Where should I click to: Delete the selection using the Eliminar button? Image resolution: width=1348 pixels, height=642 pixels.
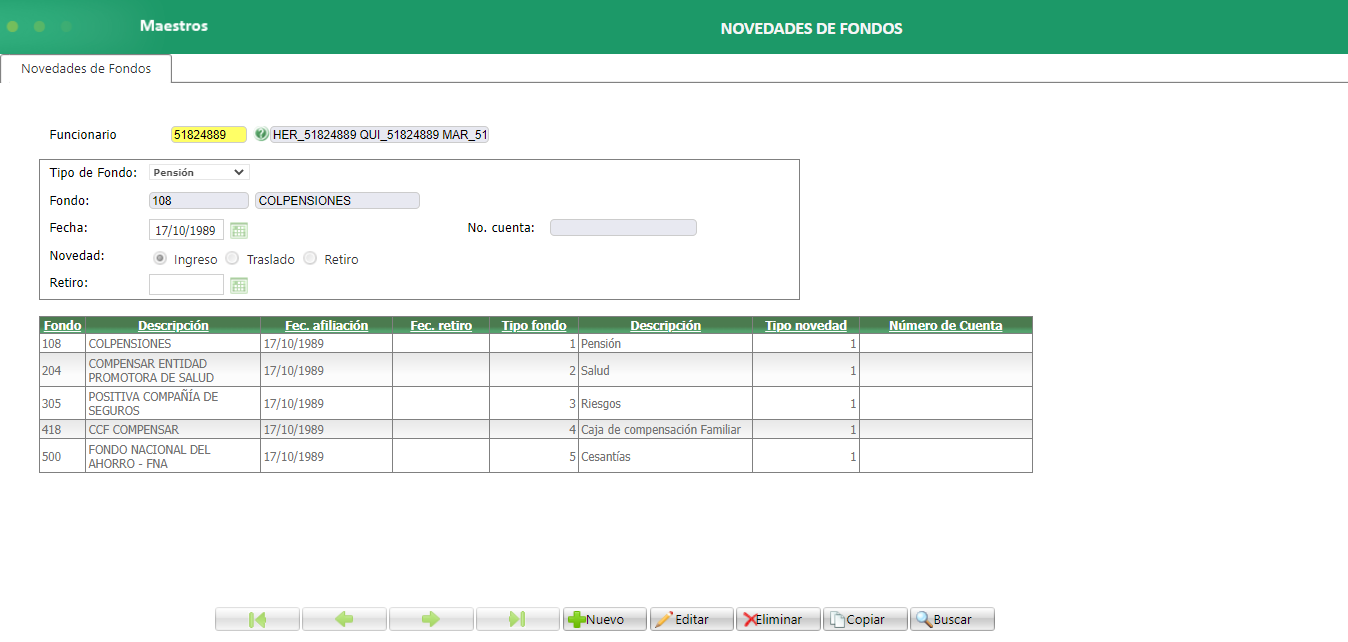coord(778,618)
